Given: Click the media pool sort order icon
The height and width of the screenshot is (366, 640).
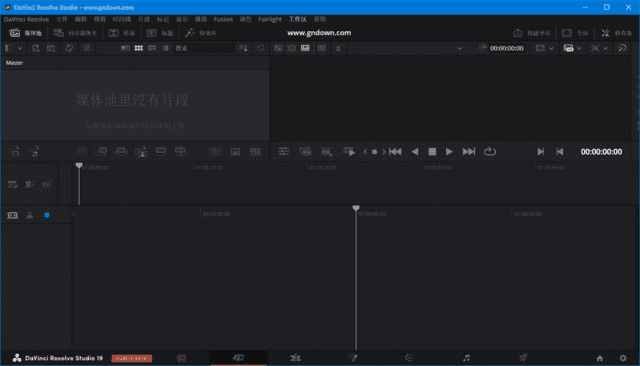Looking at the screenshot, I should [243, 48].
